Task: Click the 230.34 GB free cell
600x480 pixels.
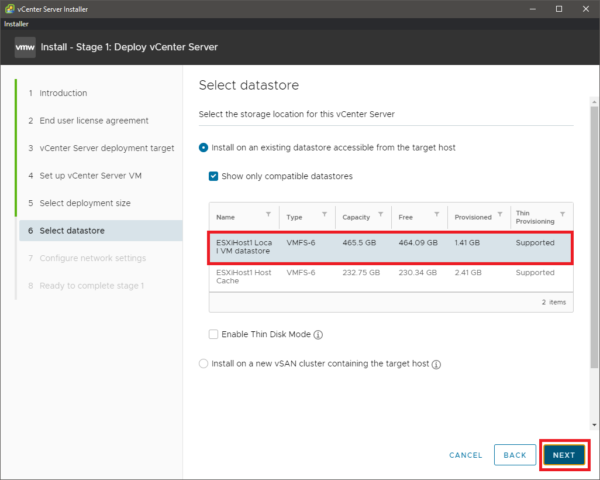Action: 417,273
